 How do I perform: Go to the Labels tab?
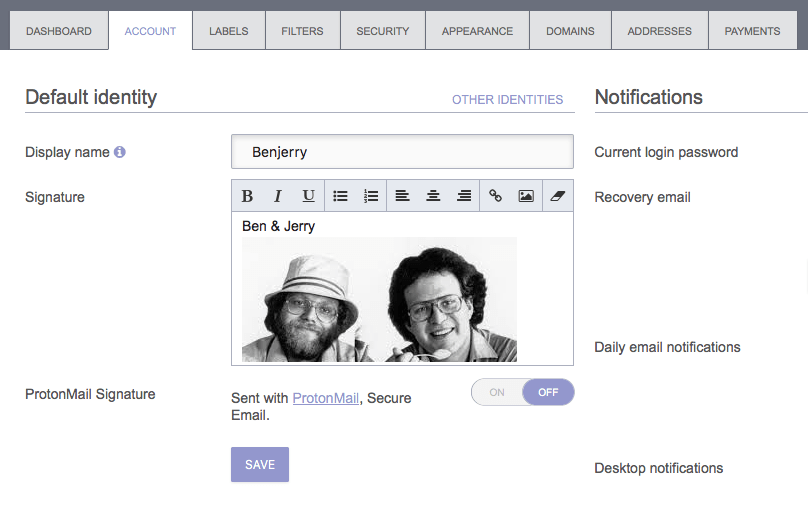[229, 31]
